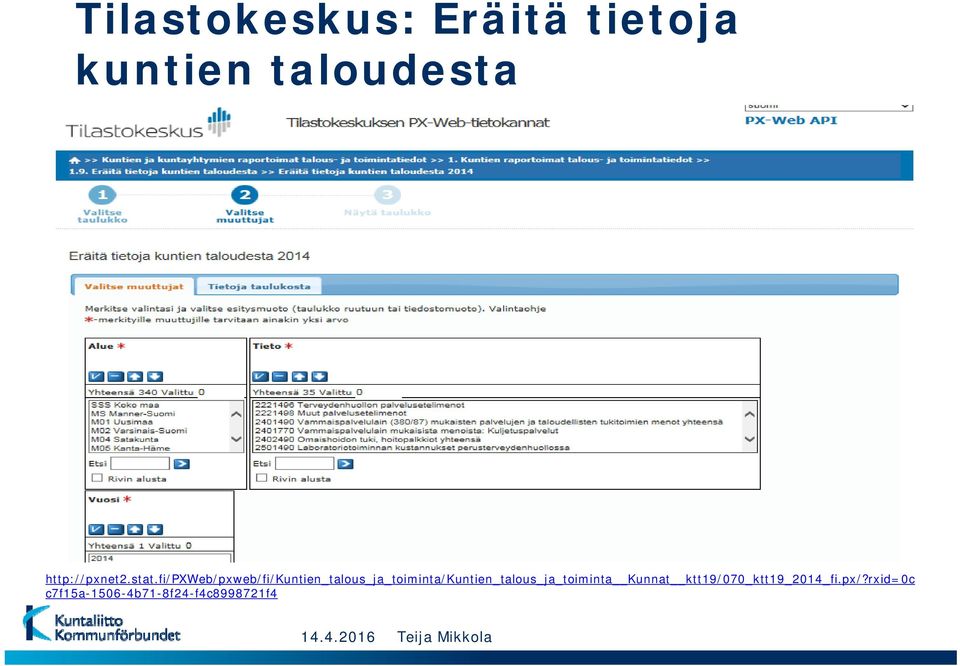Select 2014 in the Vuosi list

160,558
